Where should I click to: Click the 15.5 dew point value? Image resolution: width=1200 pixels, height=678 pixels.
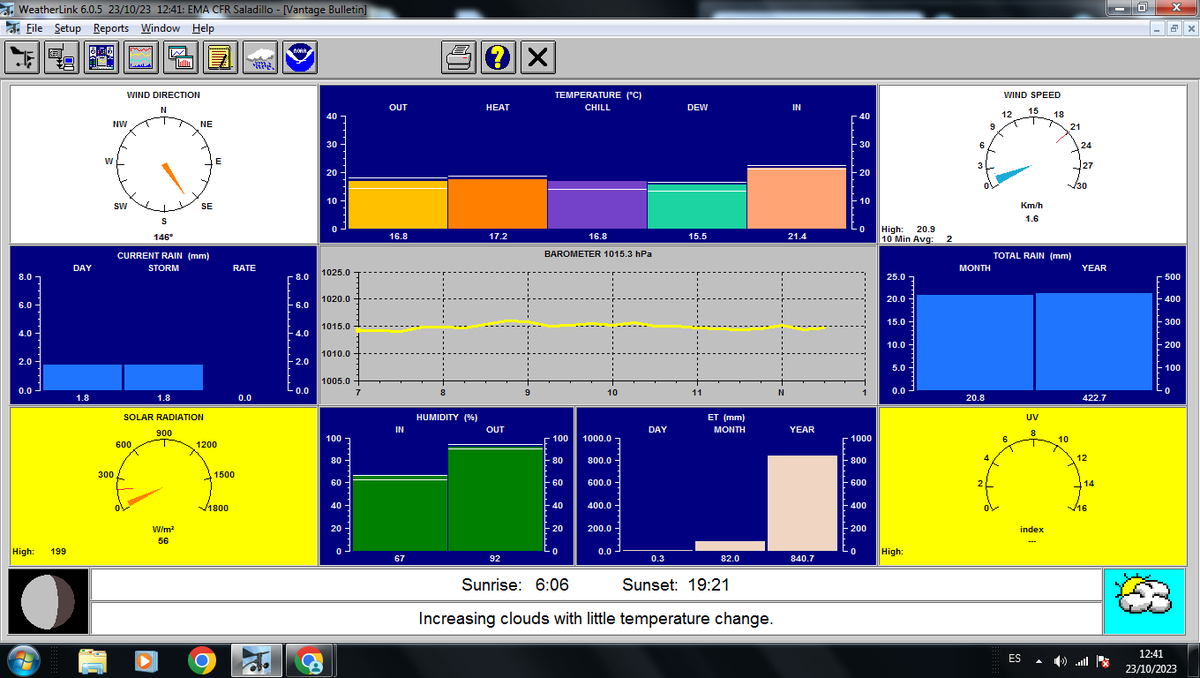coord(697,236)
